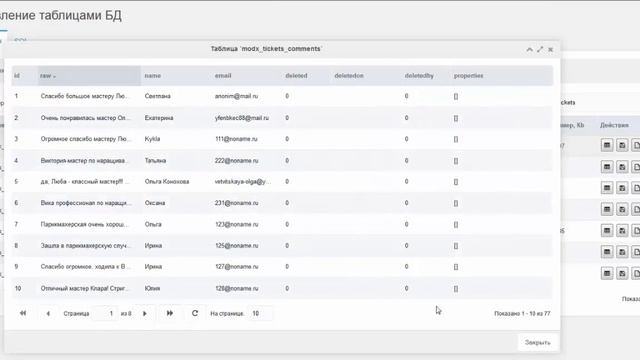Viewport: 640px width, 360px height.
Task: Sort by the deletedon column header
Action: tap(366, 76)
